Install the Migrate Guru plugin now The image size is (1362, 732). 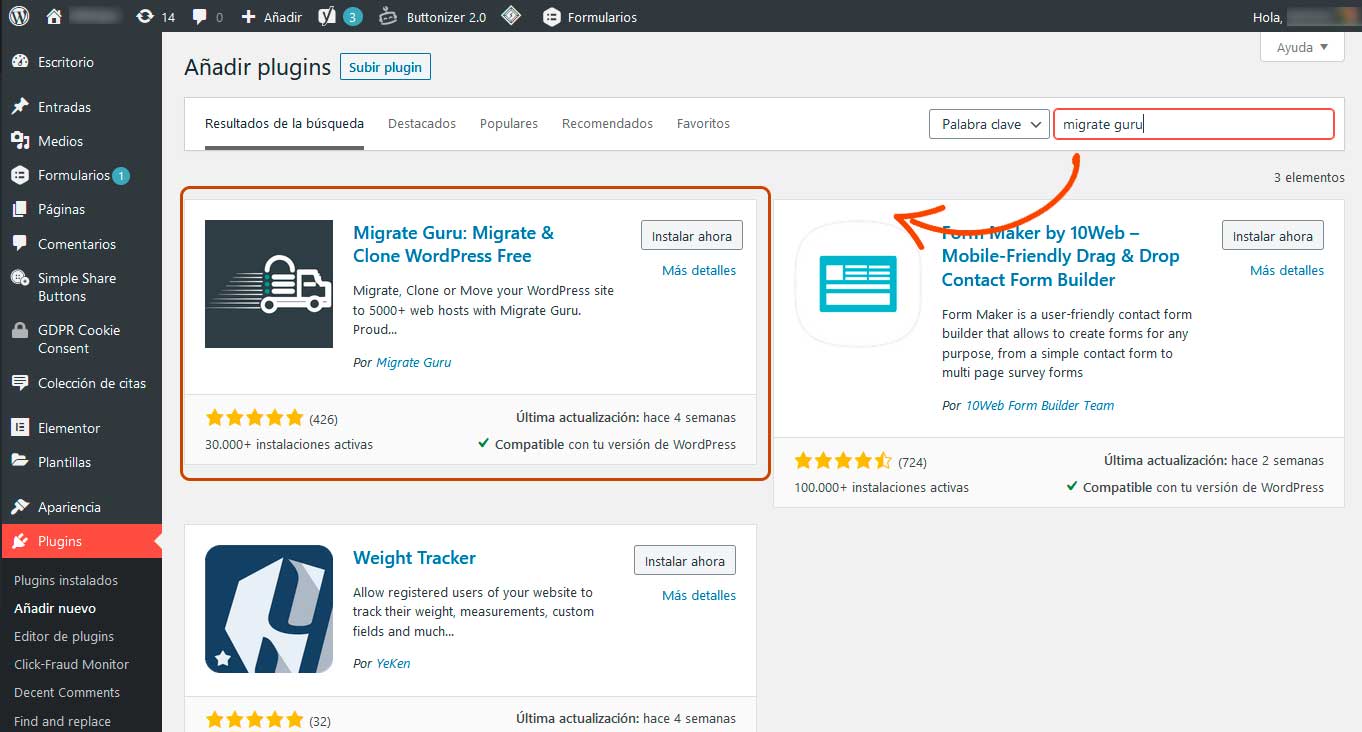coord(691,236)
